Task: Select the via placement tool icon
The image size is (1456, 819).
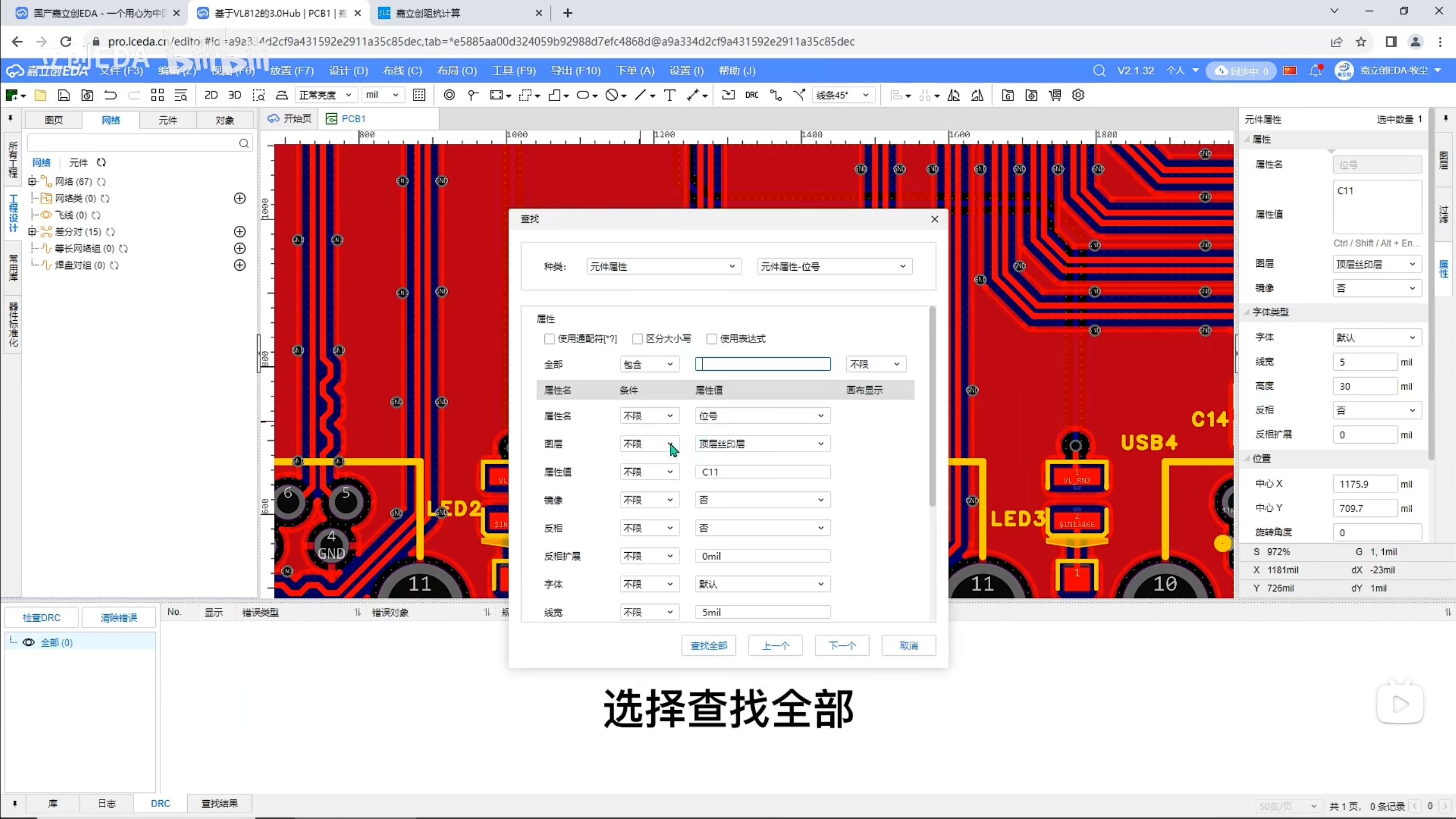Action: click(x=449, y=95)
